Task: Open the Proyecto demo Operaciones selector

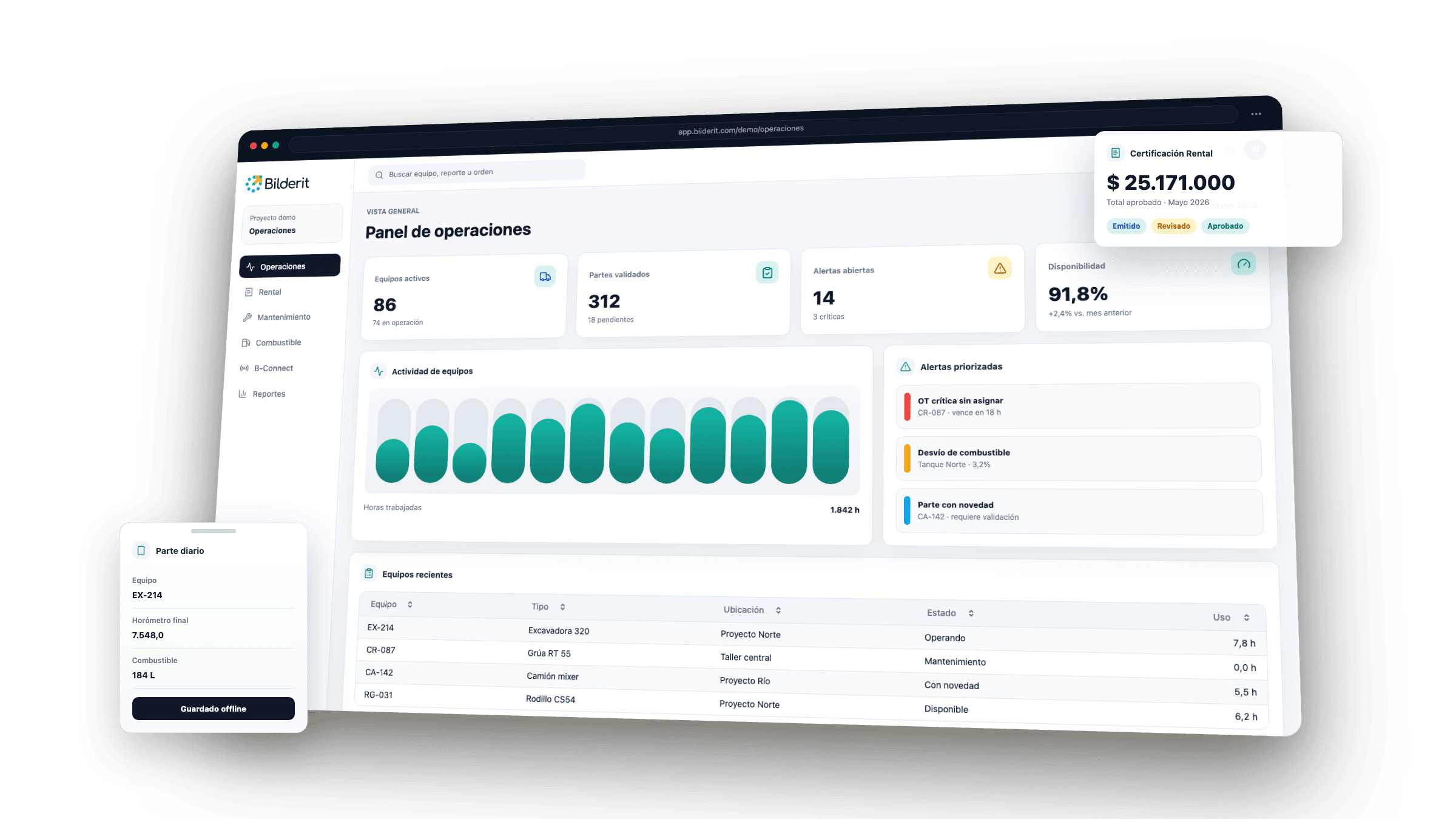Action: point(292,224)
